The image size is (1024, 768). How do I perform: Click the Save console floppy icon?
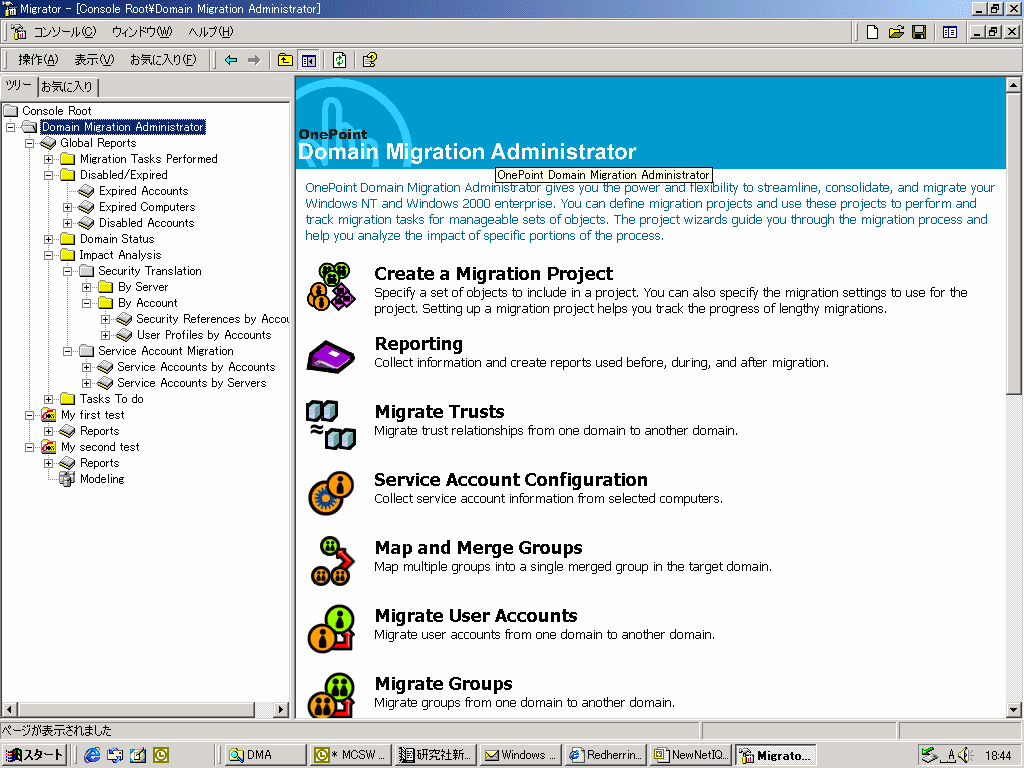pos(919,32)
